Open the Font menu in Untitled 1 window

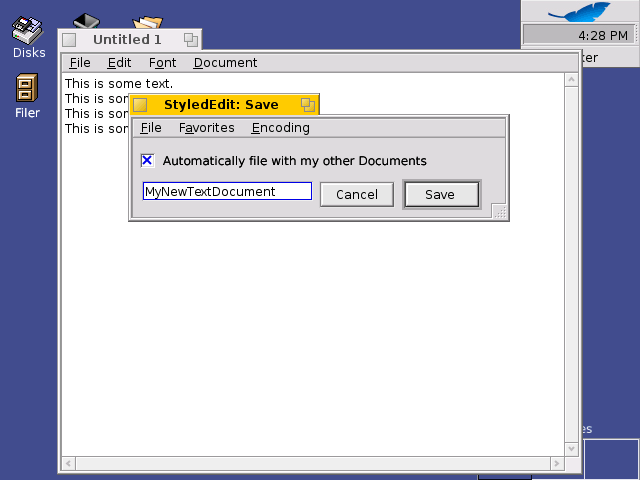162,63
